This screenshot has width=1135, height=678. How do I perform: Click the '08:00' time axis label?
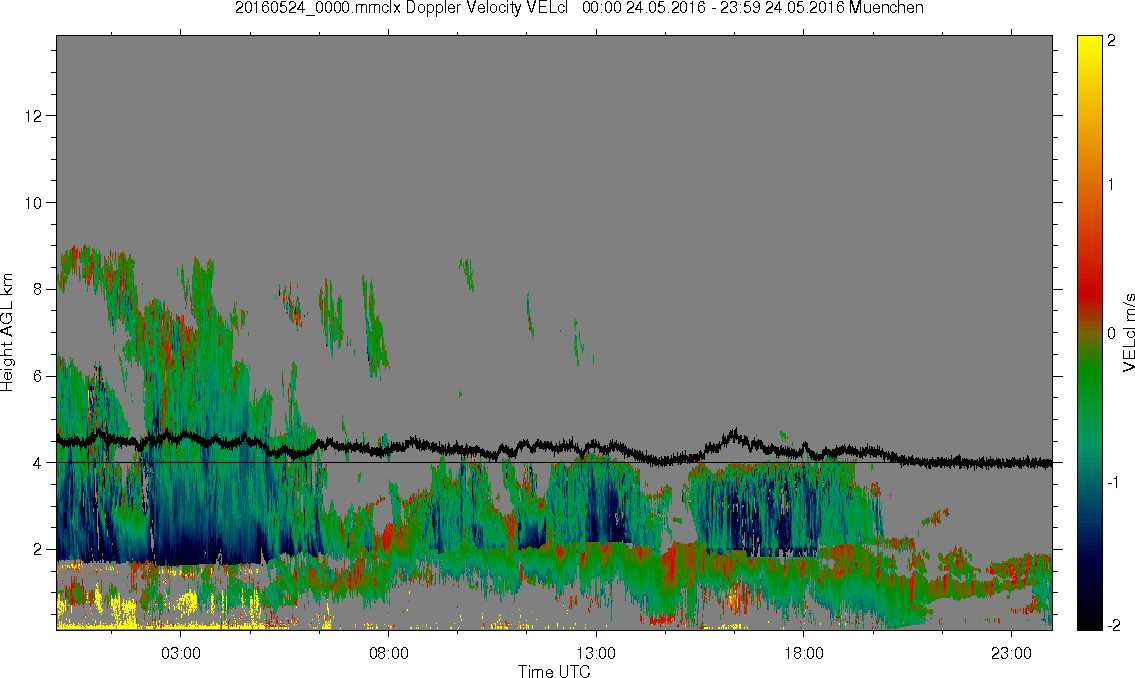point(389,653)
